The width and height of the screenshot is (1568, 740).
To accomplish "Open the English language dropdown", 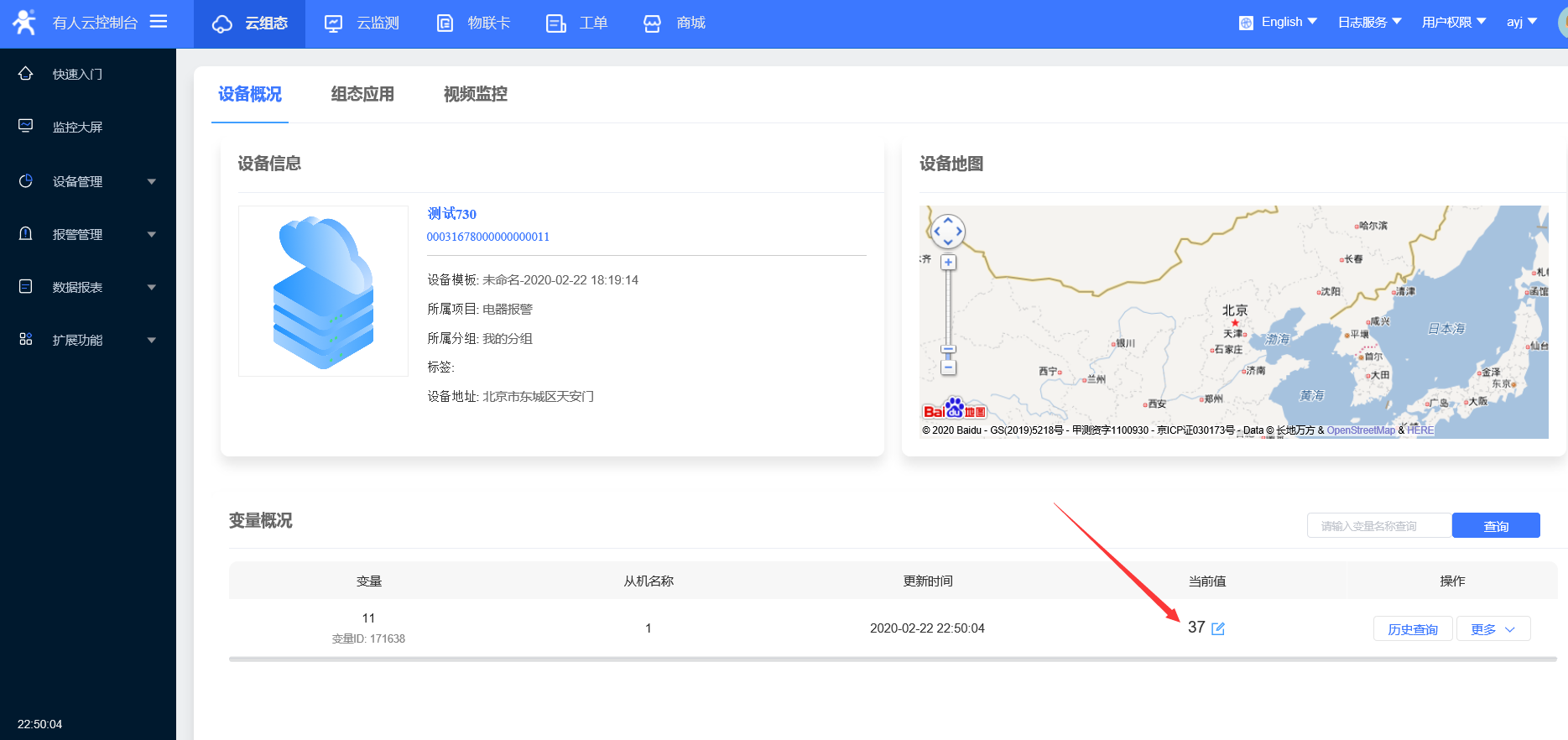I will point(1279,22).
